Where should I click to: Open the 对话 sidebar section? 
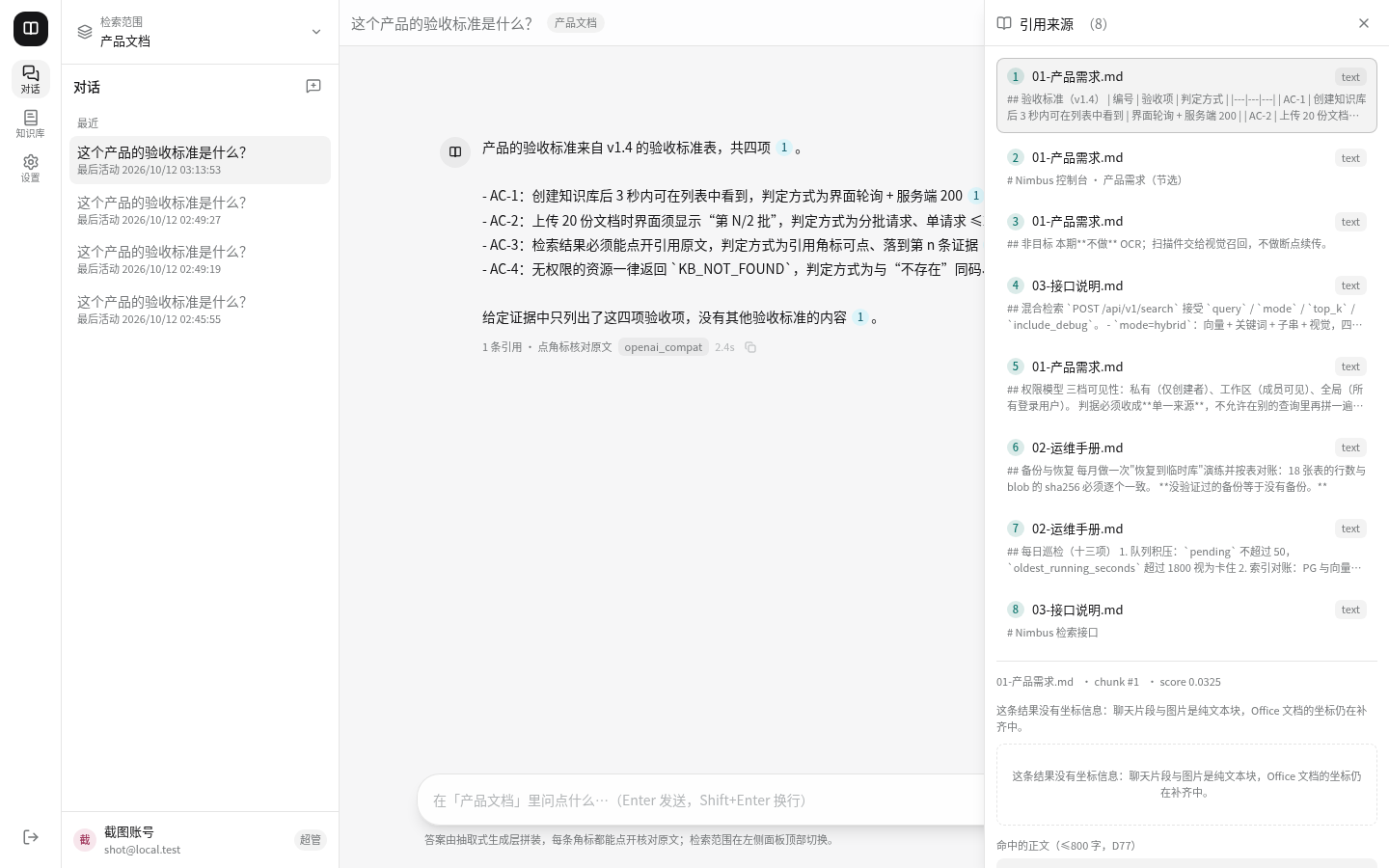point(31,79)
